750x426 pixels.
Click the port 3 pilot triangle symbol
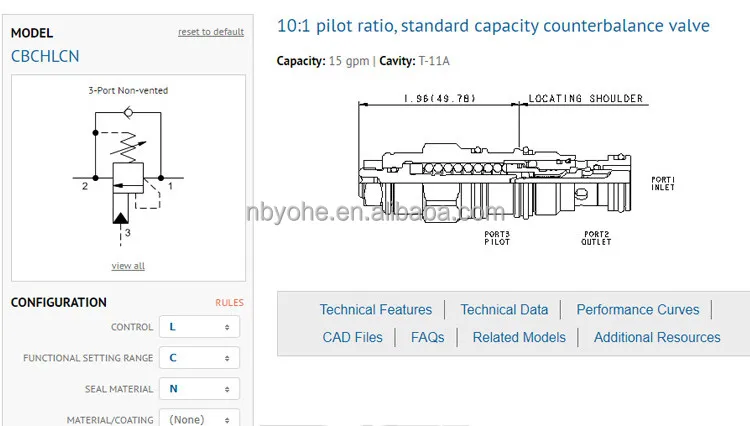[120, 216]
